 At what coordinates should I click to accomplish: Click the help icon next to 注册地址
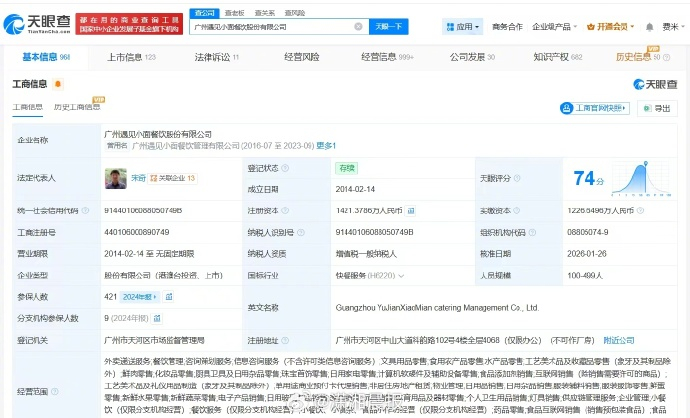(x=285, y=340)
